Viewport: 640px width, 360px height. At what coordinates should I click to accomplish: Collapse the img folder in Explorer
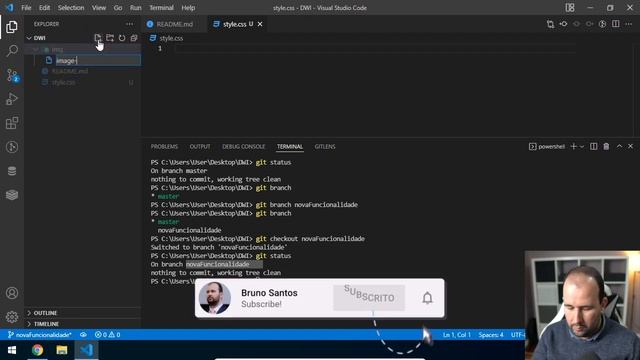(x=36, y=49)
